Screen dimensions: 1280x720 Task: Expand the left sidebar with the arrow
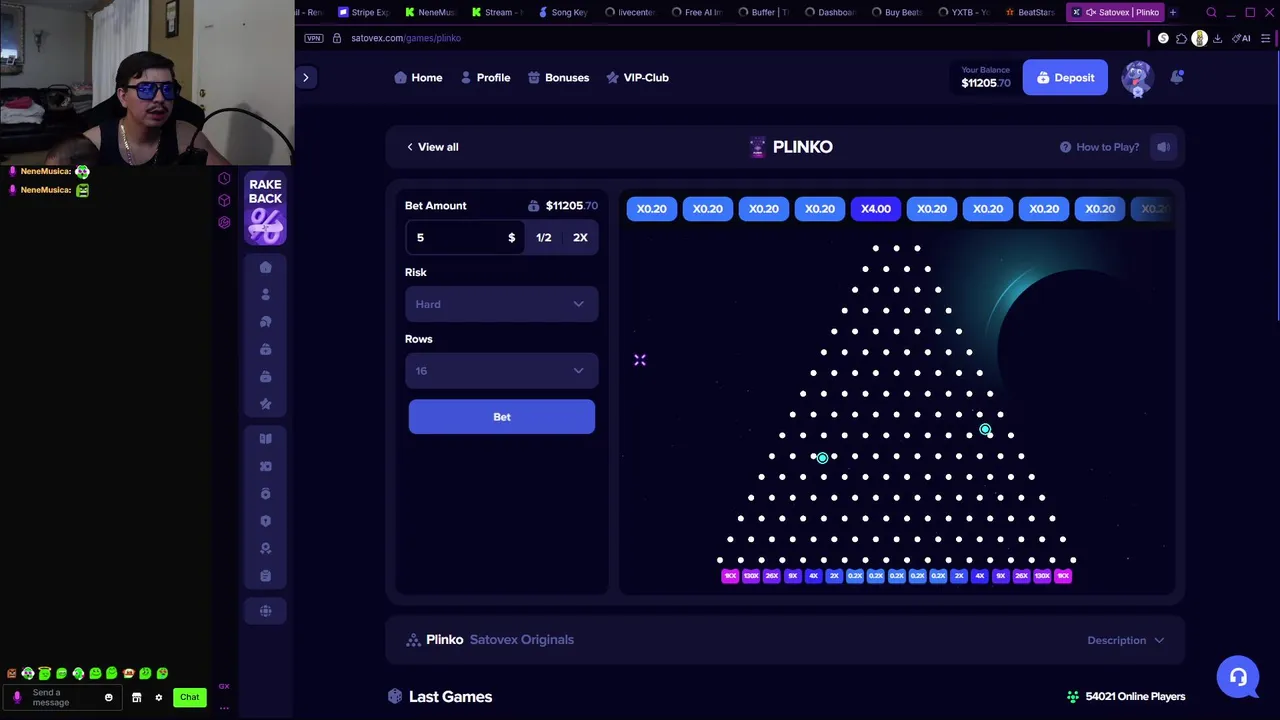(x=306, y=77)
